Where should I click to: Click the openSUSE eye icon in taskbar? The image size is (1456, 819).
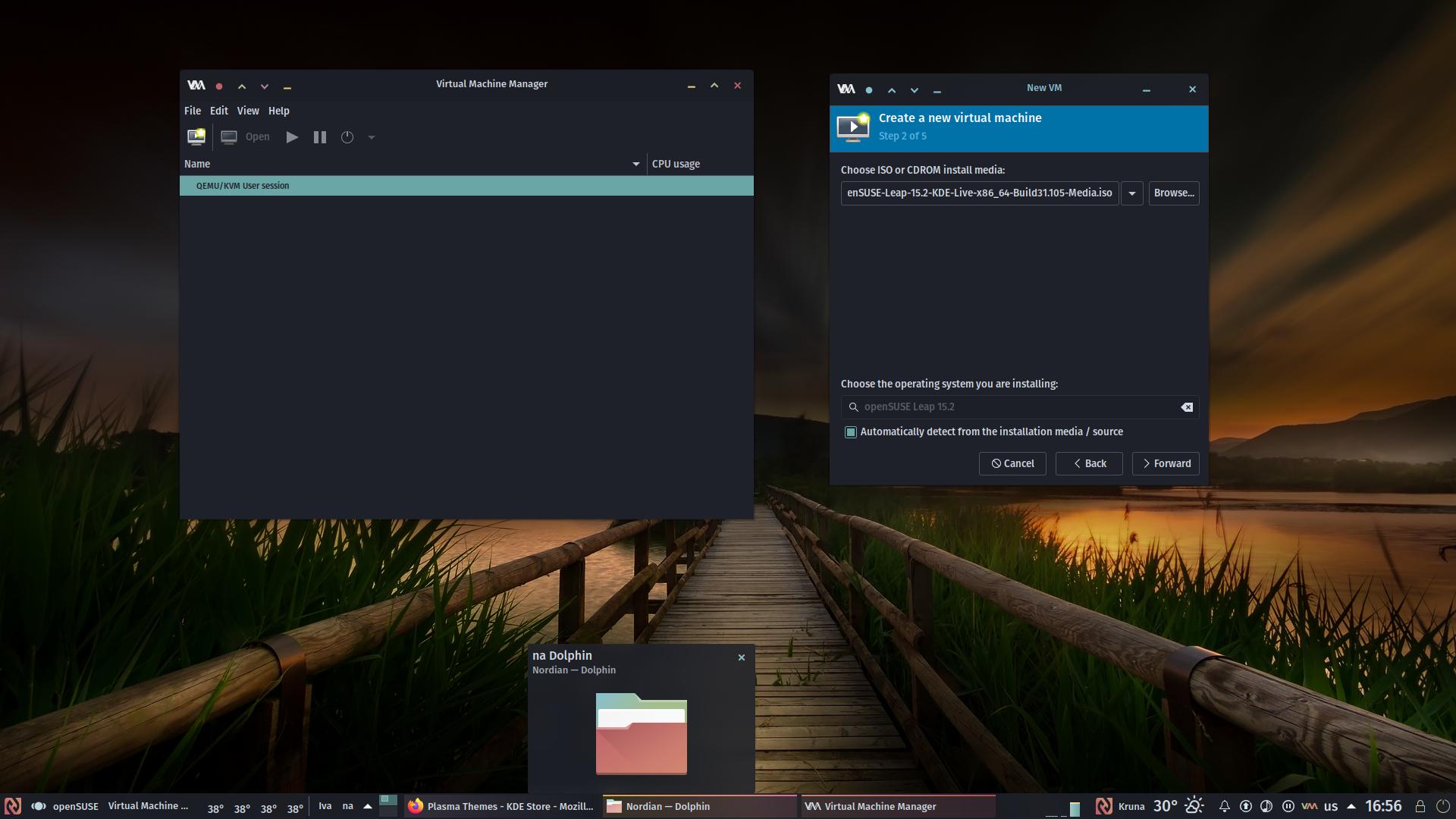(x=39, y=806)
